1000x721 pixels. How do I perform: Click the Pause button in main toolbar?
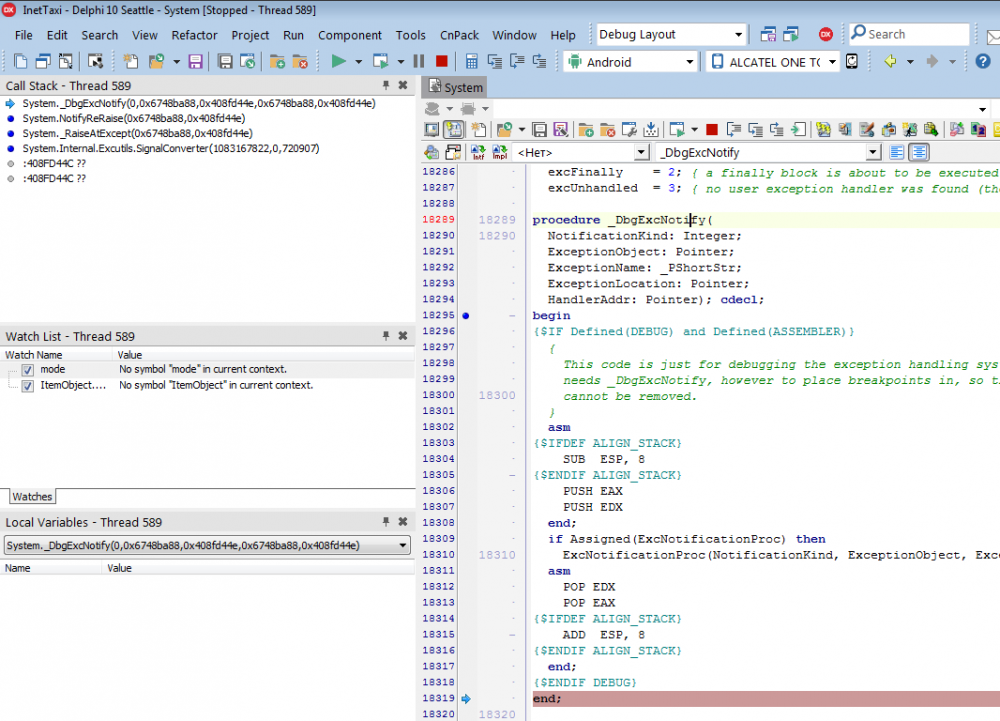click(419, 61)
